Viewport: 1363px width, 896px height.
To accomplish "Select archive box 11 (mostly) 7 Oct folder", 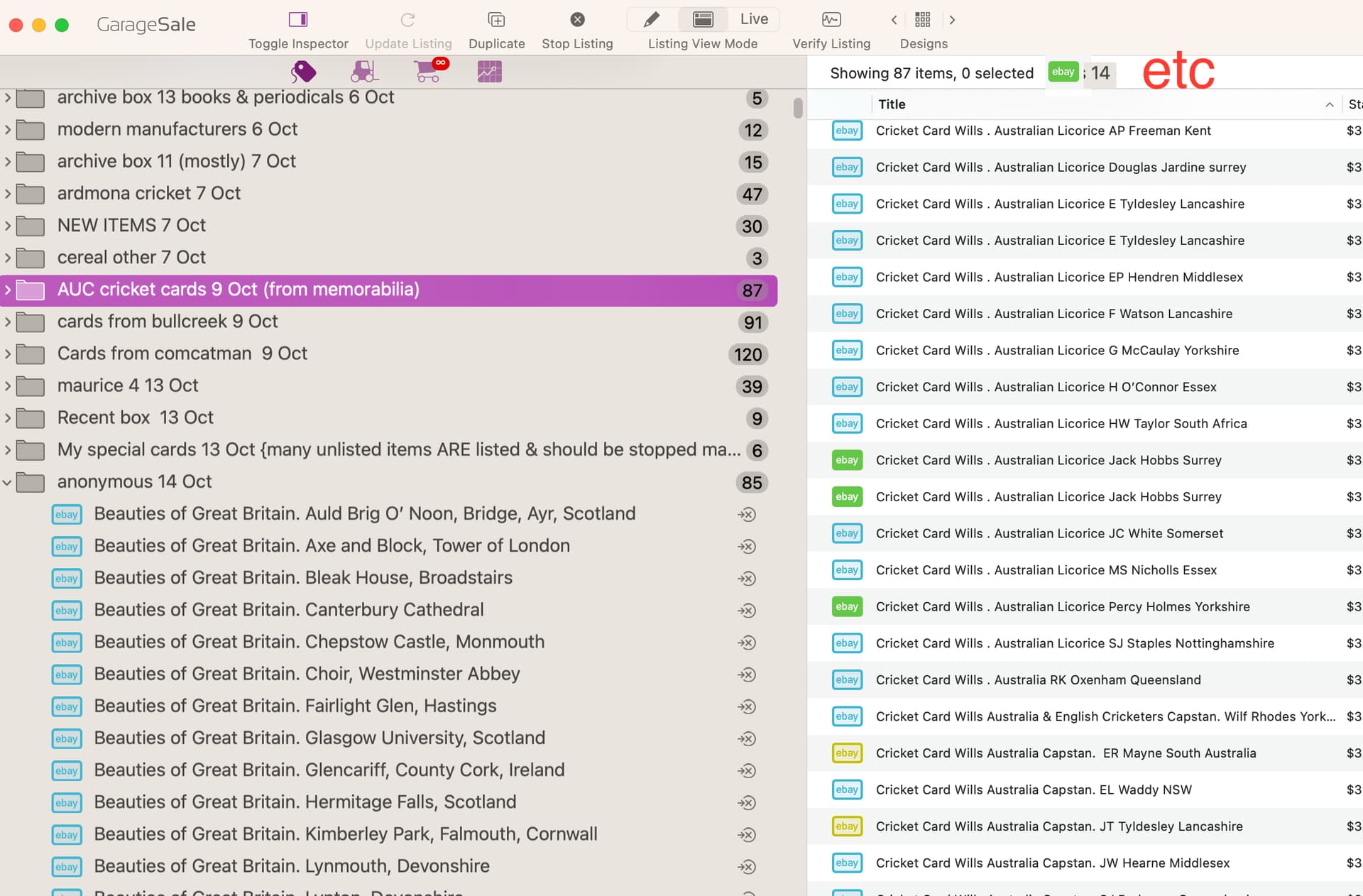I will click(388, 161).
